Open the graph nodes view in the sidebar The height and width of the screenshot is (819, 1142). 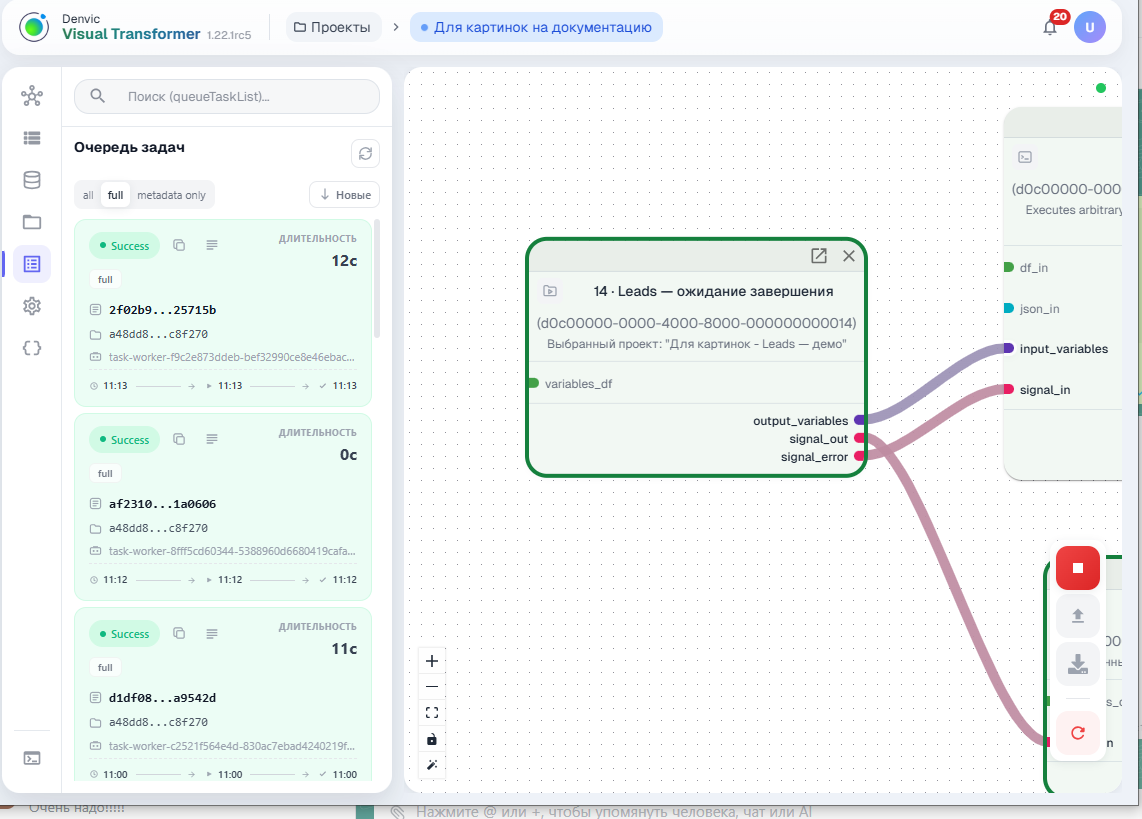tap(32, 96)
